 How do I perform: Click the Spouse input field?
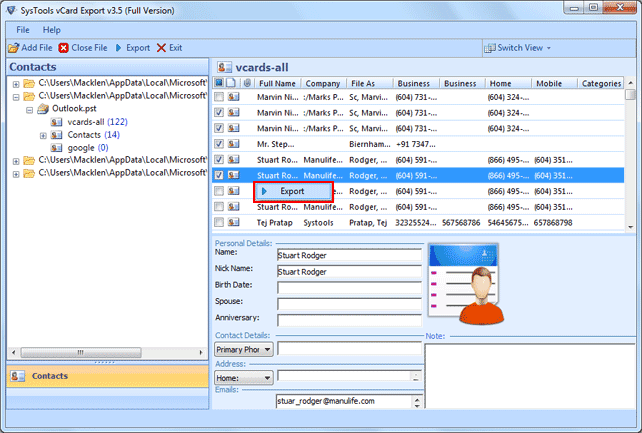[x=349, y=304]
